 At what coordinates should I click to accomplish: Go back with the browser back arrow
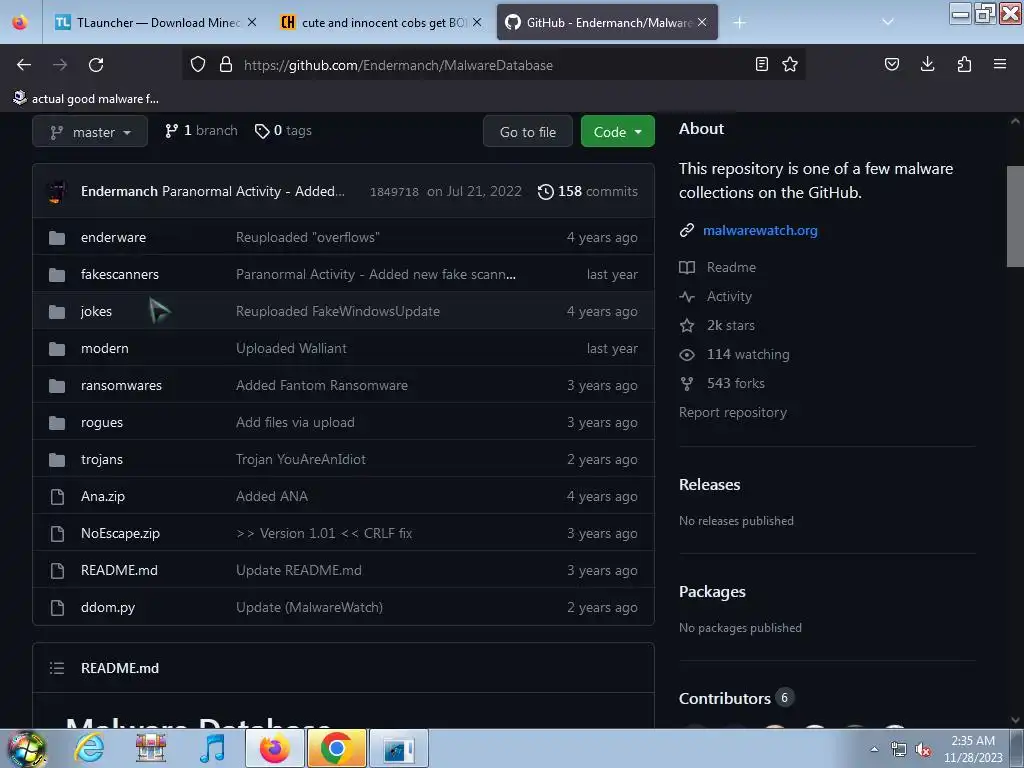tap(24, 65)
